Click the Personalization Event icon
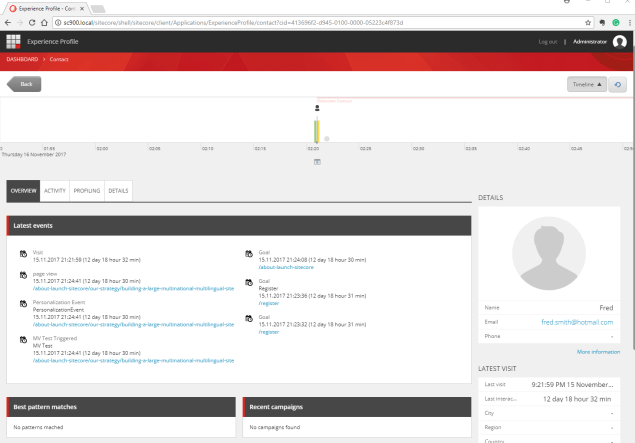The width and height of the screenshot is (635, 443). 23,303
